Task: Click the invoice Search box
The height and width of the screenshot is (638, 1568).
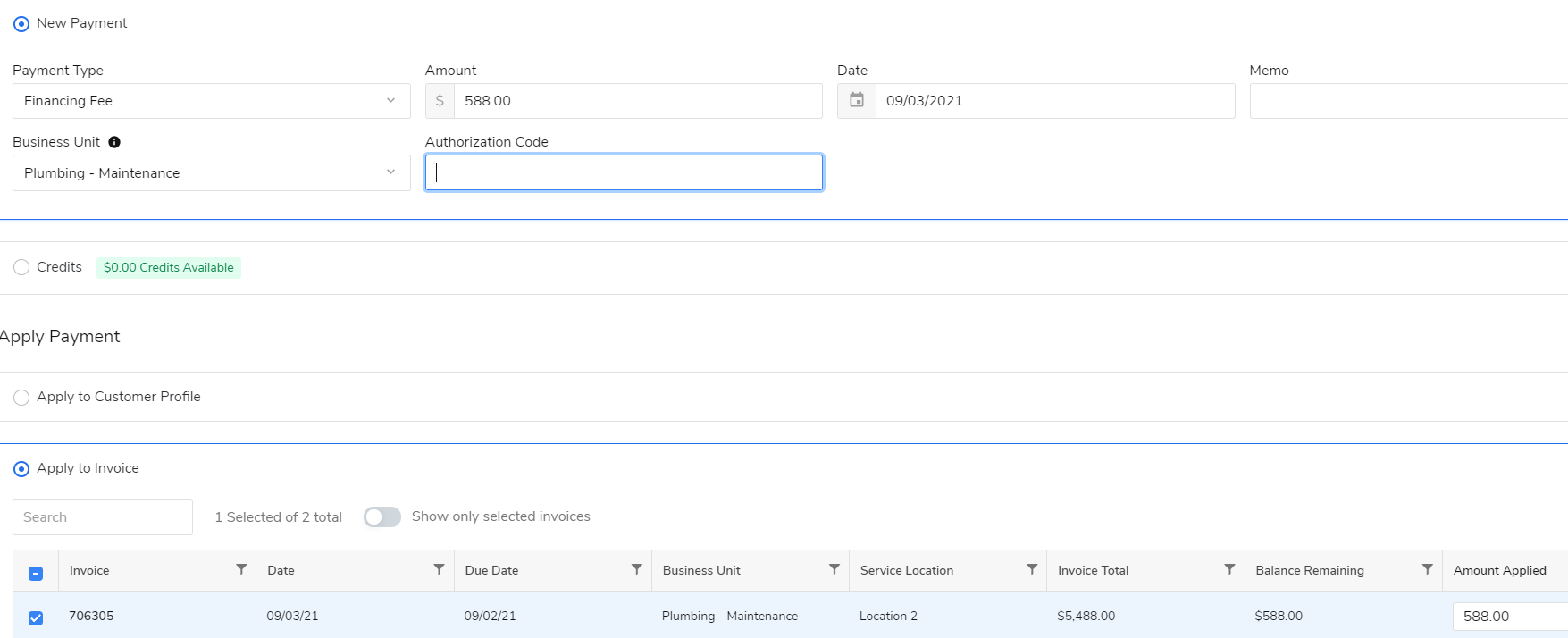Action: coord(103,517)
